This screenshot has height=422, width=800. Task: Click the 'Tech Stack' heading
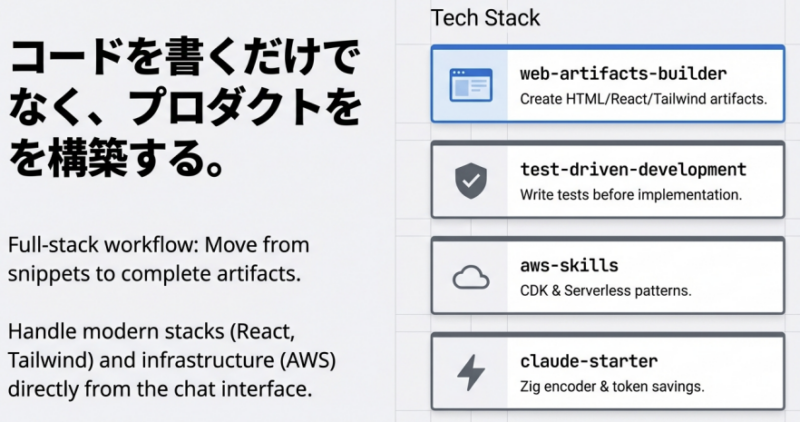485,18
